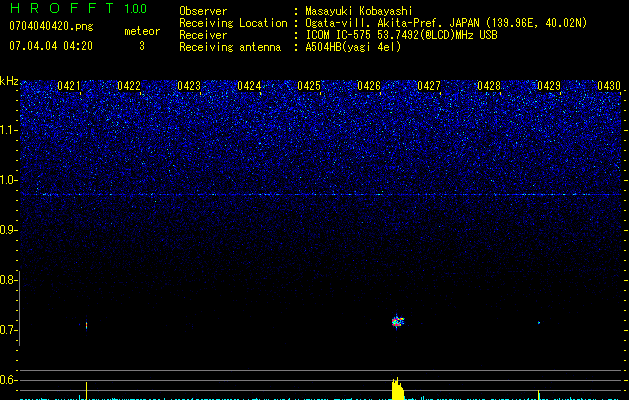
Task: Click the Receiving Location value text
Action: coord(446,23)
